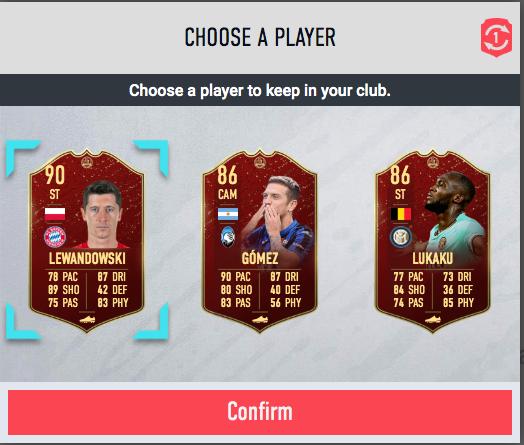Click the red player pick counter badge
Screen dimensions: 524x445
click(x=496, y=37)
